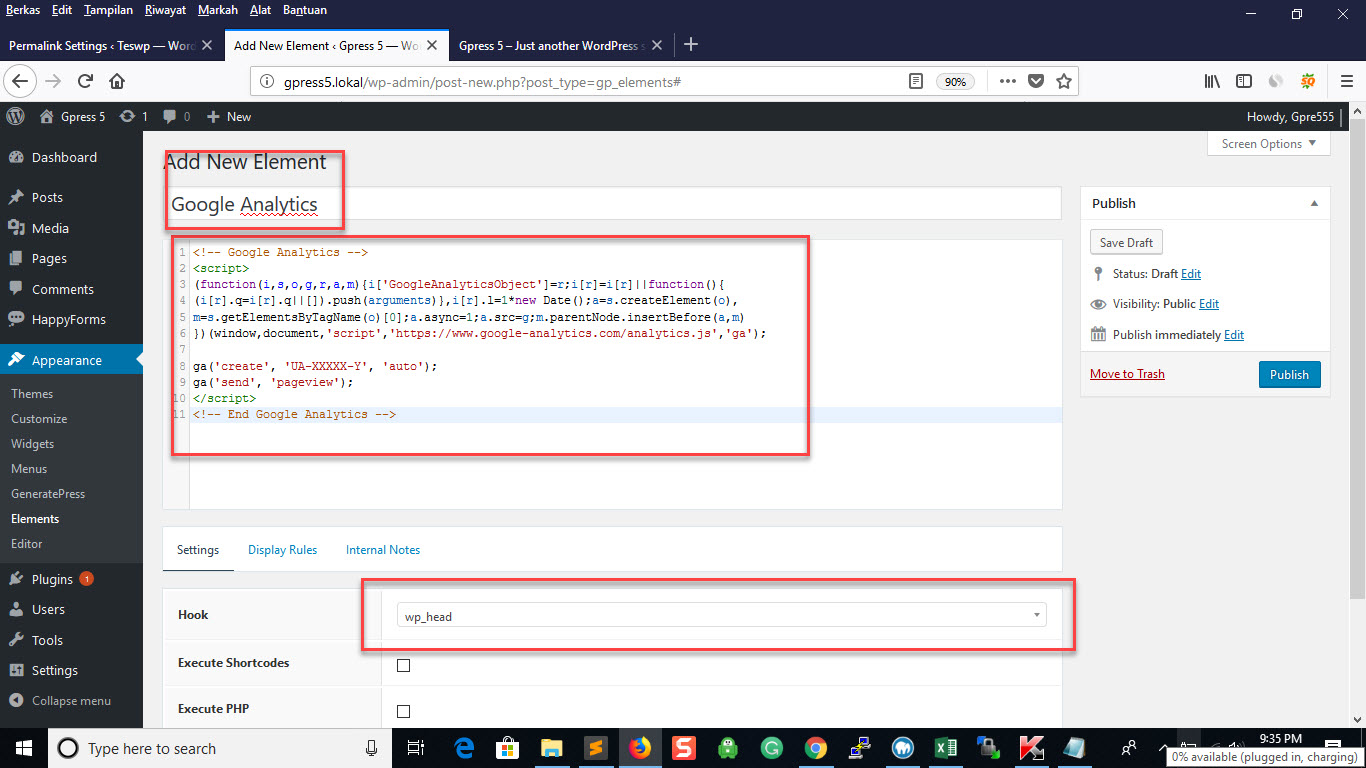Enable the Execute PHP checkbox
Image resolution: width=1366 pixels, height=768 pixels.
coord(404,711)
